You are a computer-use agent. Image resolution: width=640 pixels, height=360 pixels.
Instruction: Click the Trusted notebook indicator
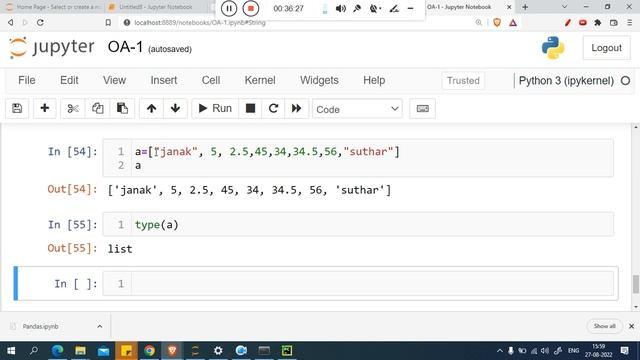click(463, 81)
